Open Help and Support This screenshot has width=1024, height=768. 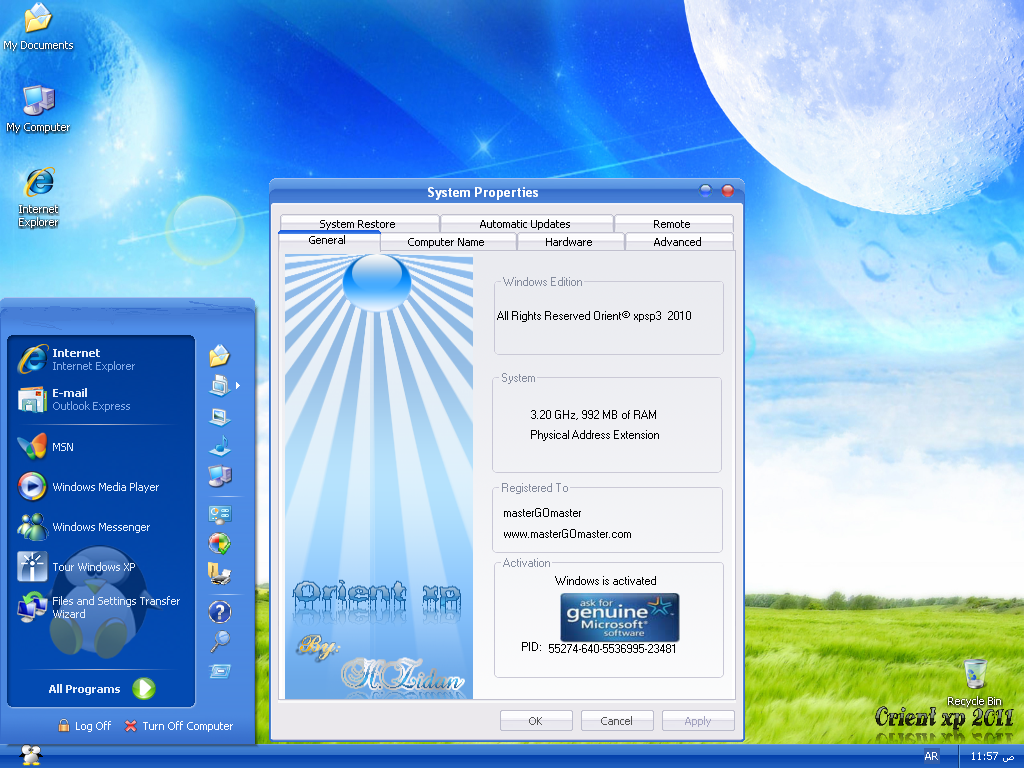(x=218, y=612)
